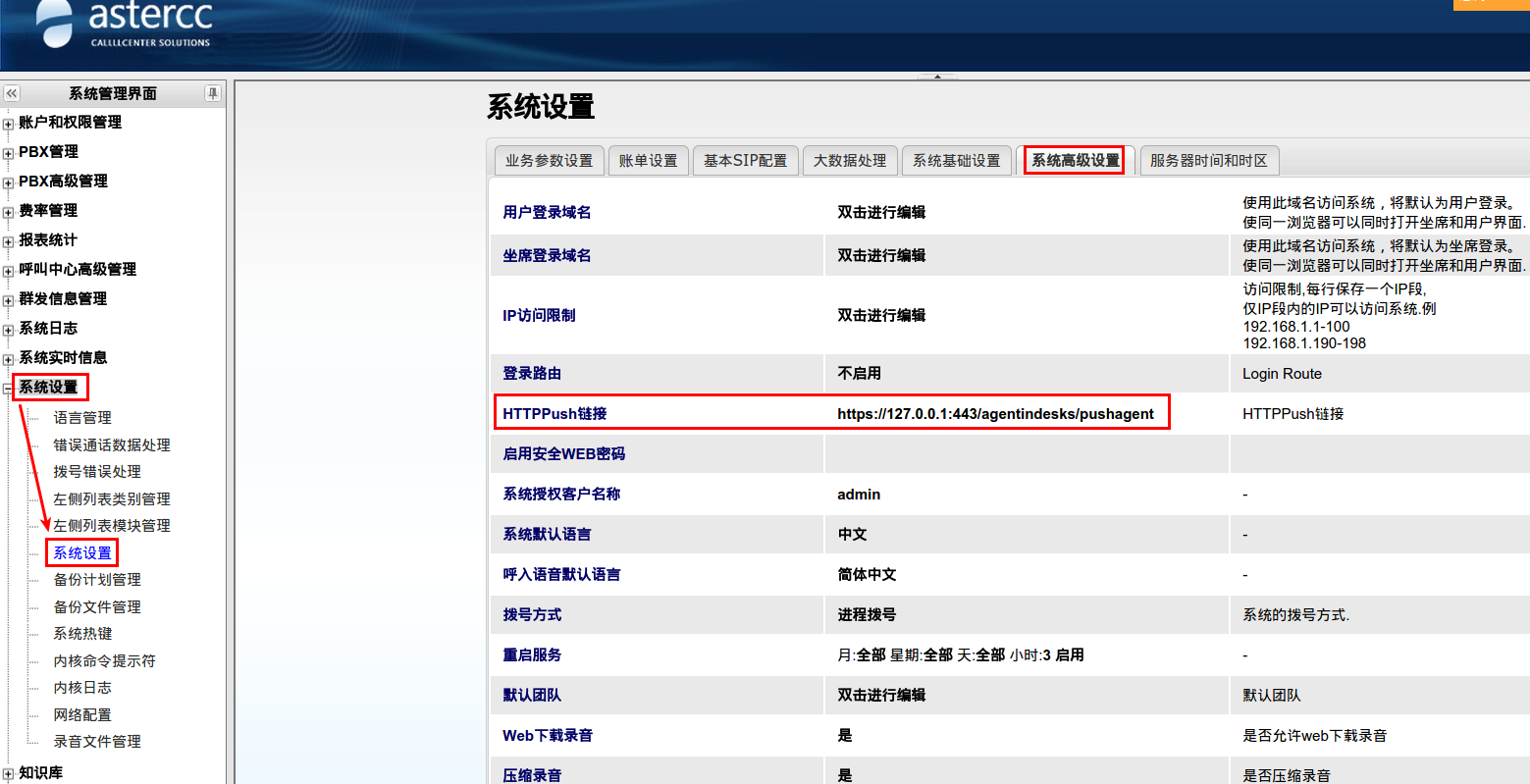The height and width of the screenshot is (784, 1530).
Task: Select the 网络配置 sidebar item
Action: point(82,715)
